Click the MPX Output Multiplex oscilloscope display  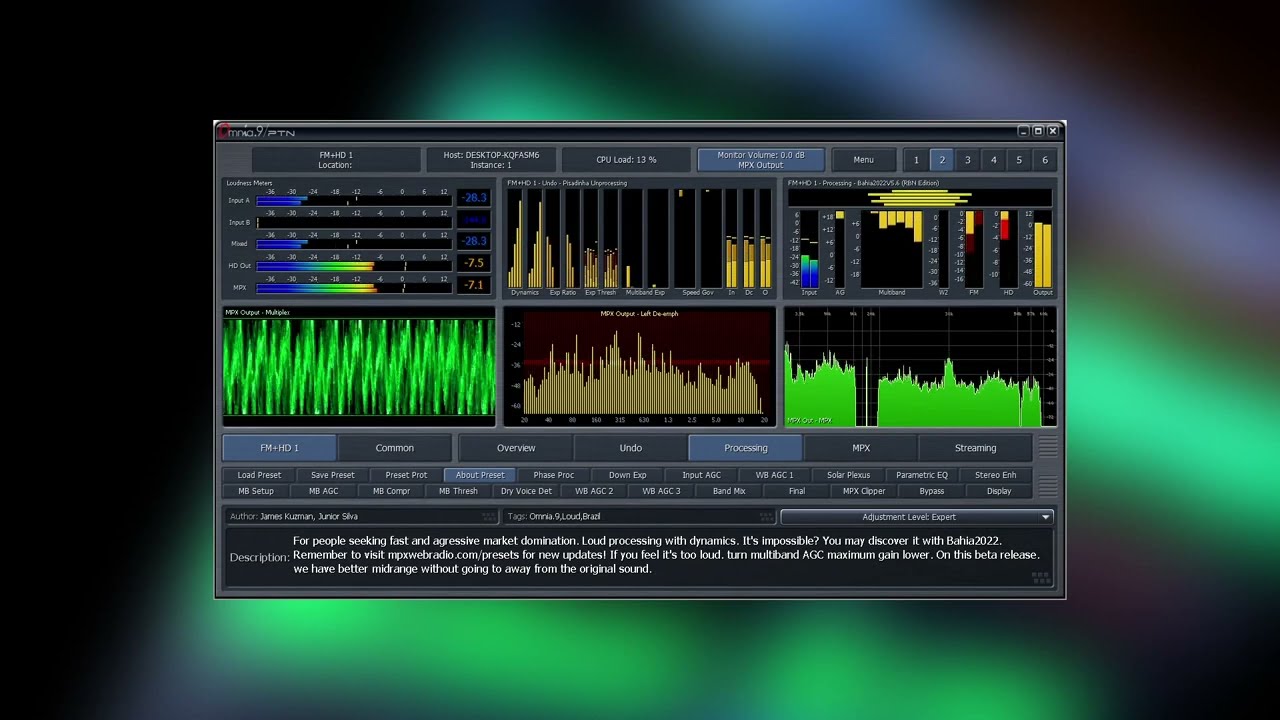[x=359, y=367]
